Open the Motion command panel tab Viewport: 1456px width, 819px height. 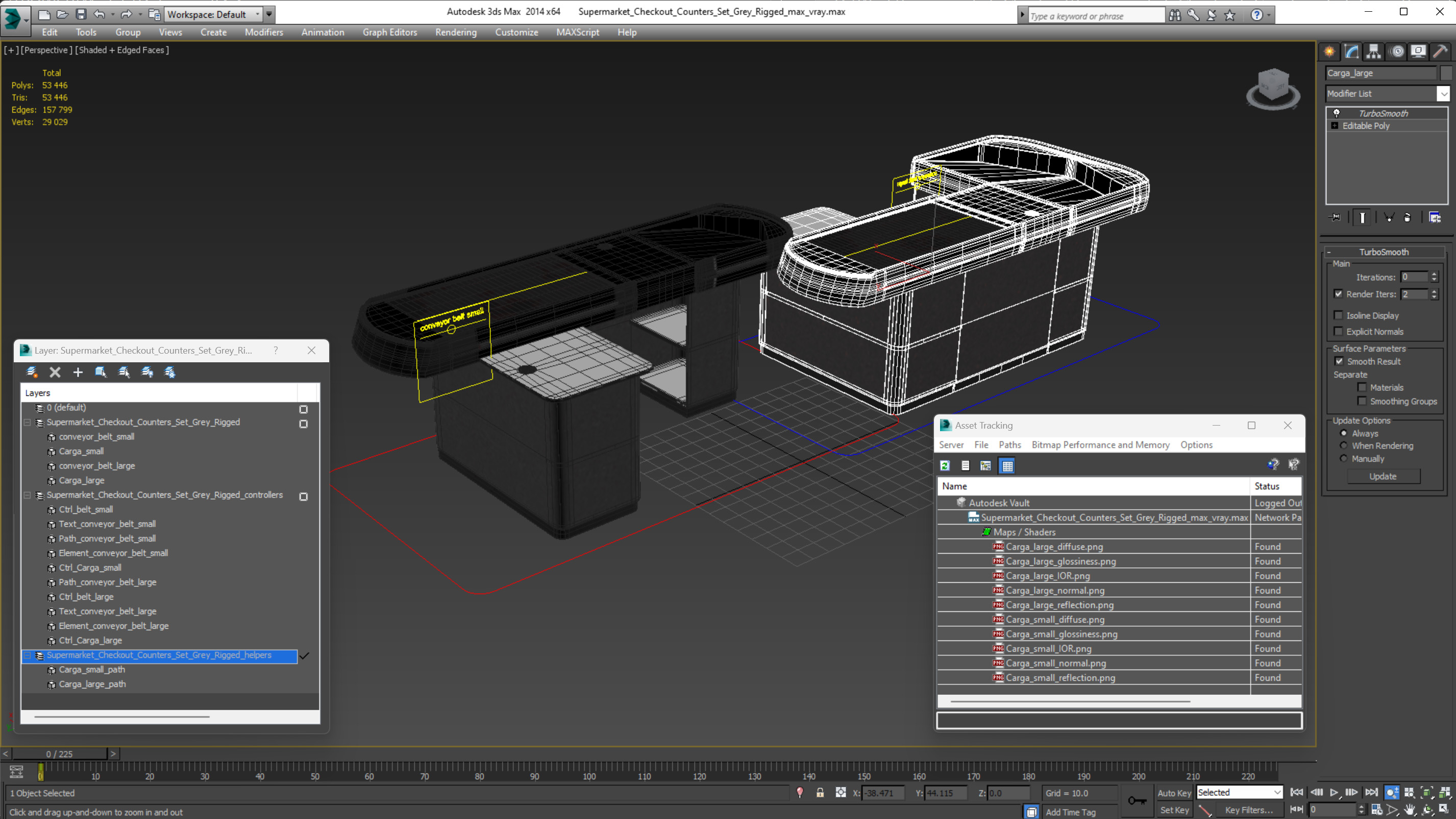tap(1397, 52)
